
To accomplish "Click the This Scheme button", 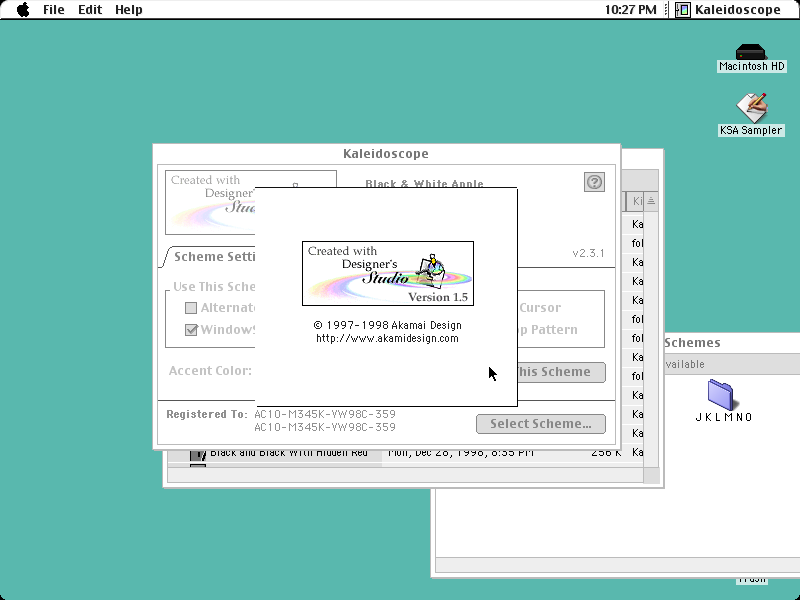I will pos(562,372).
